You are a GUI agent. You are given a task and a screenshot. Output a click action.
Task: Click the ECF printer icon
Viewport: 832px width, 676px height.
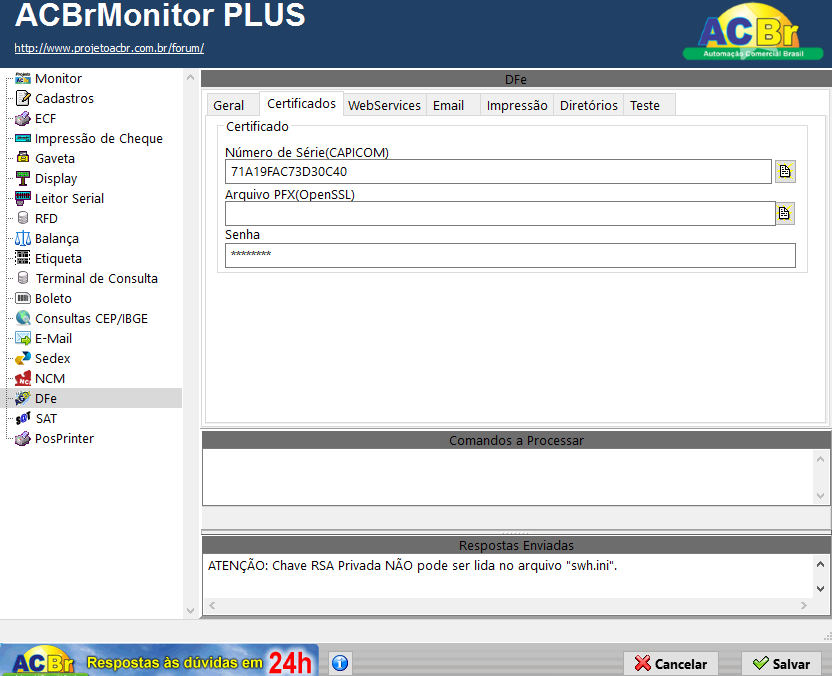tap(23, 118)
